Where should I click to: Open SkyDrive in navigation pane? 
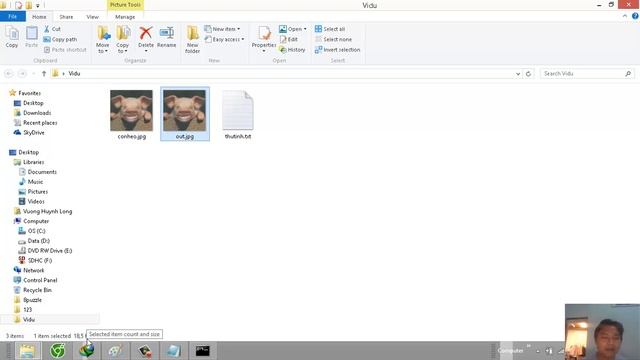[x=29, y=133]
